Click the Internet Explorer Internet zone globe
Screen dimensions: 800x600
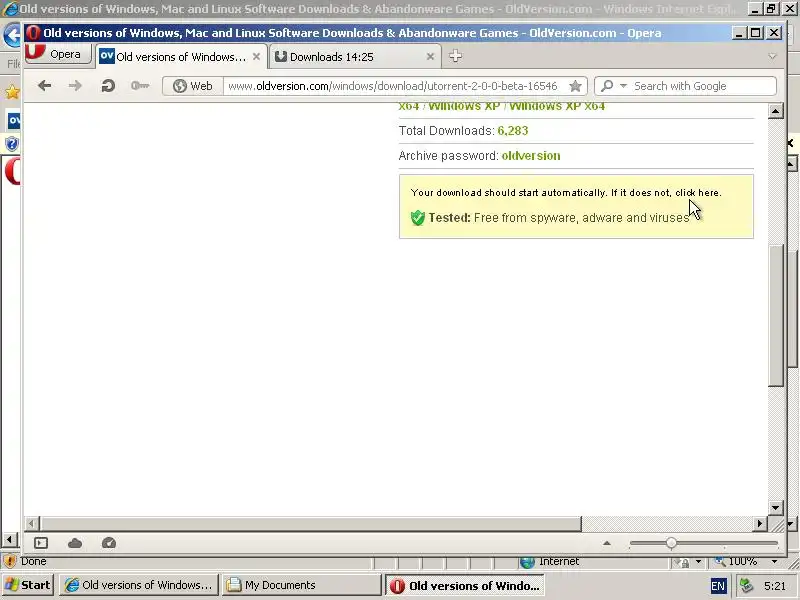[x=527, y=562]
